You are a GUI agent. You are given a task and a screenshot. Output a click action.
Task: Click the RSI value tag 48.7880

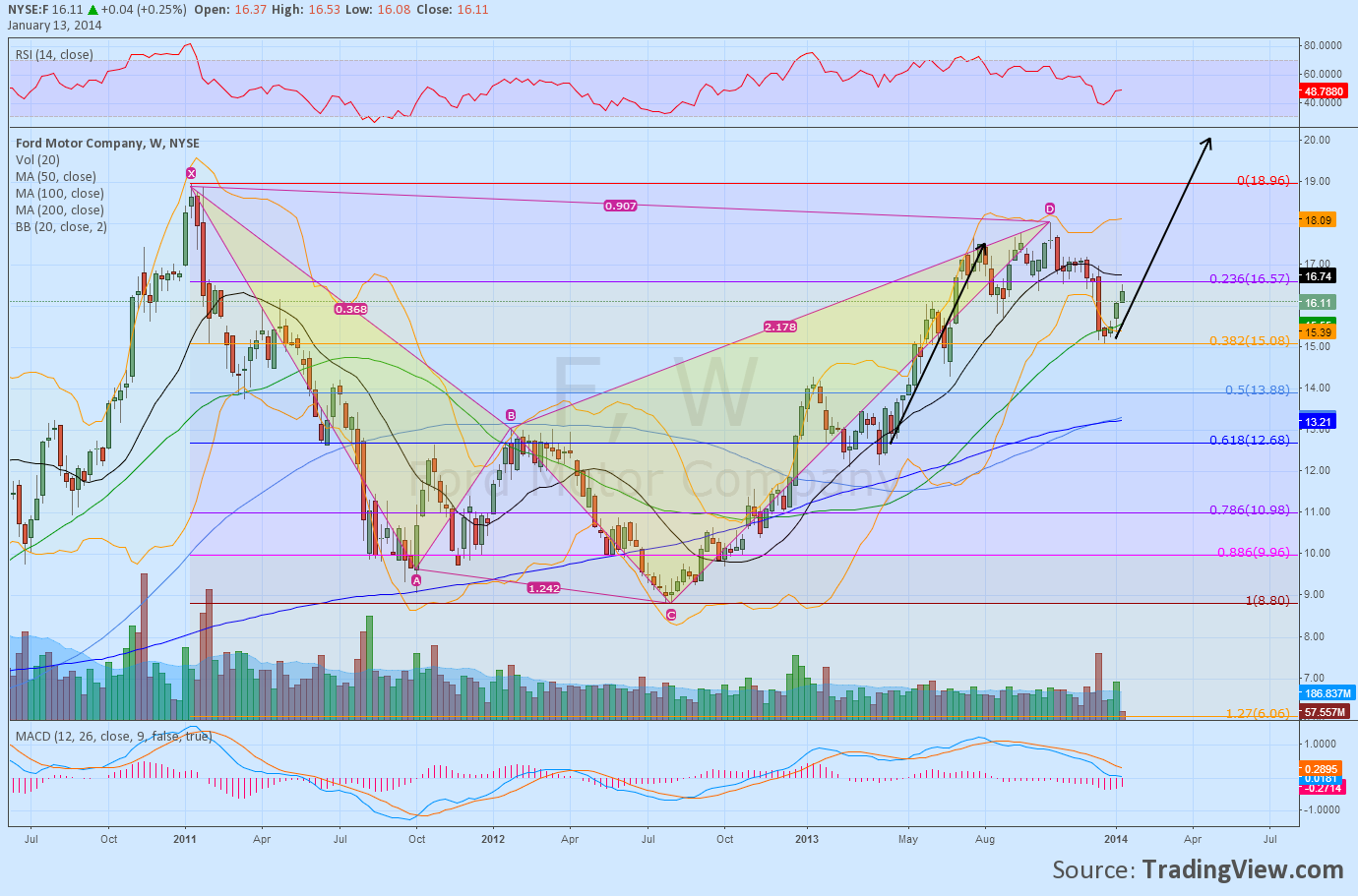1324,91
